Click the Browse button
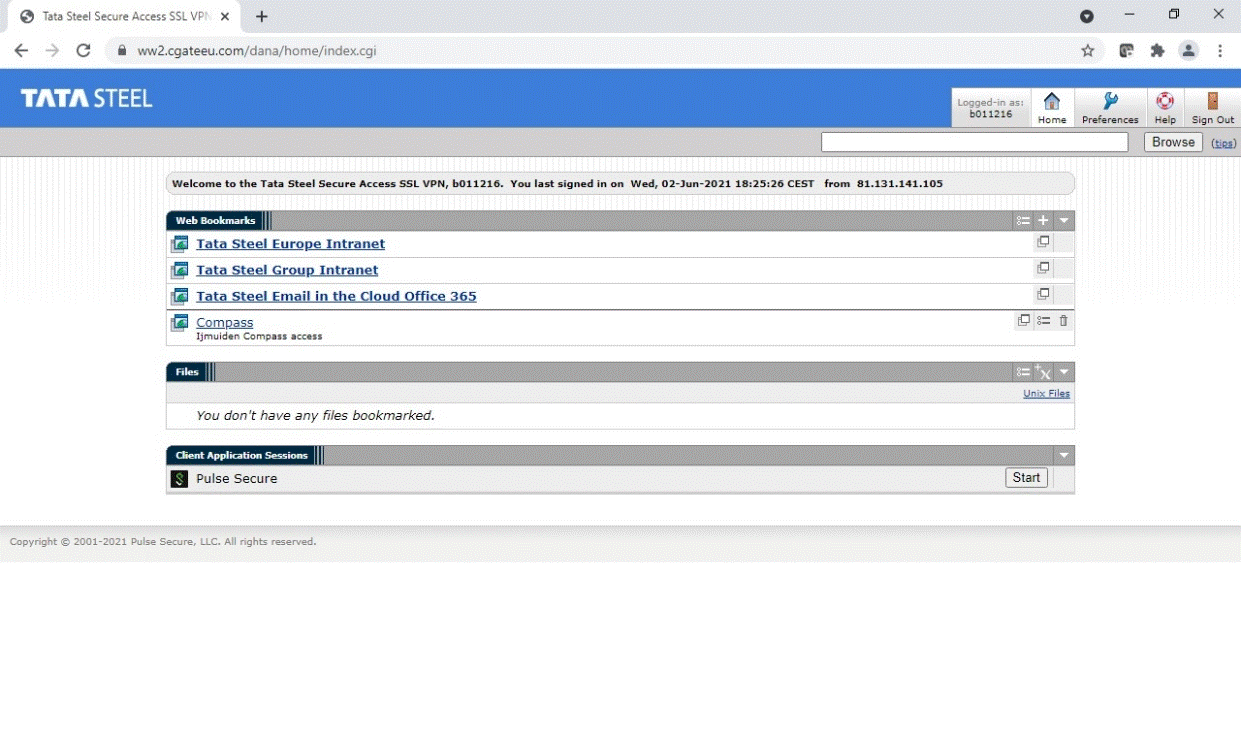This screenshot has width=1241, height=737. [1173, 142]
